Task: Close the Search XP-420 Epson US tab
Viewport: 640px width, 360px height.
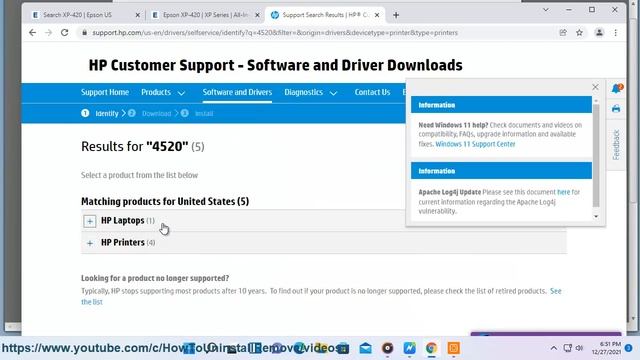Action: (x=138, y=15)
